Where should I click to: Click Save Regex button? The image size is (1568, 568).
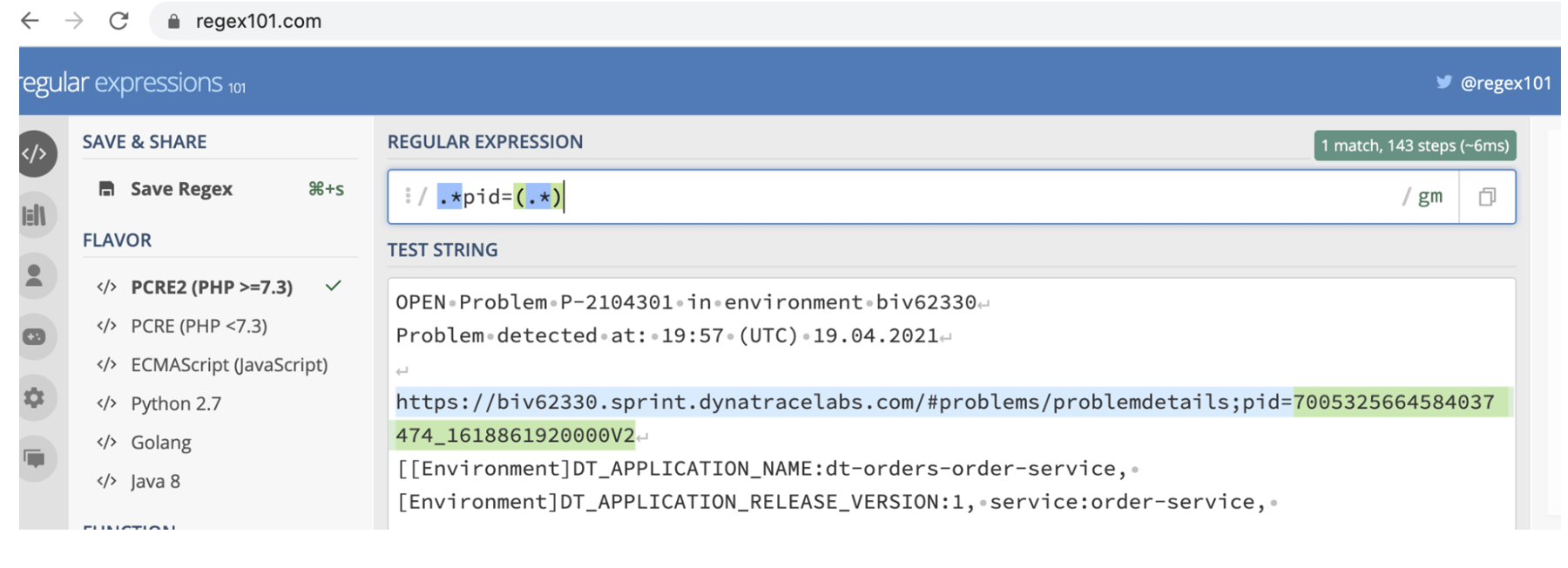tap(180, 189)
